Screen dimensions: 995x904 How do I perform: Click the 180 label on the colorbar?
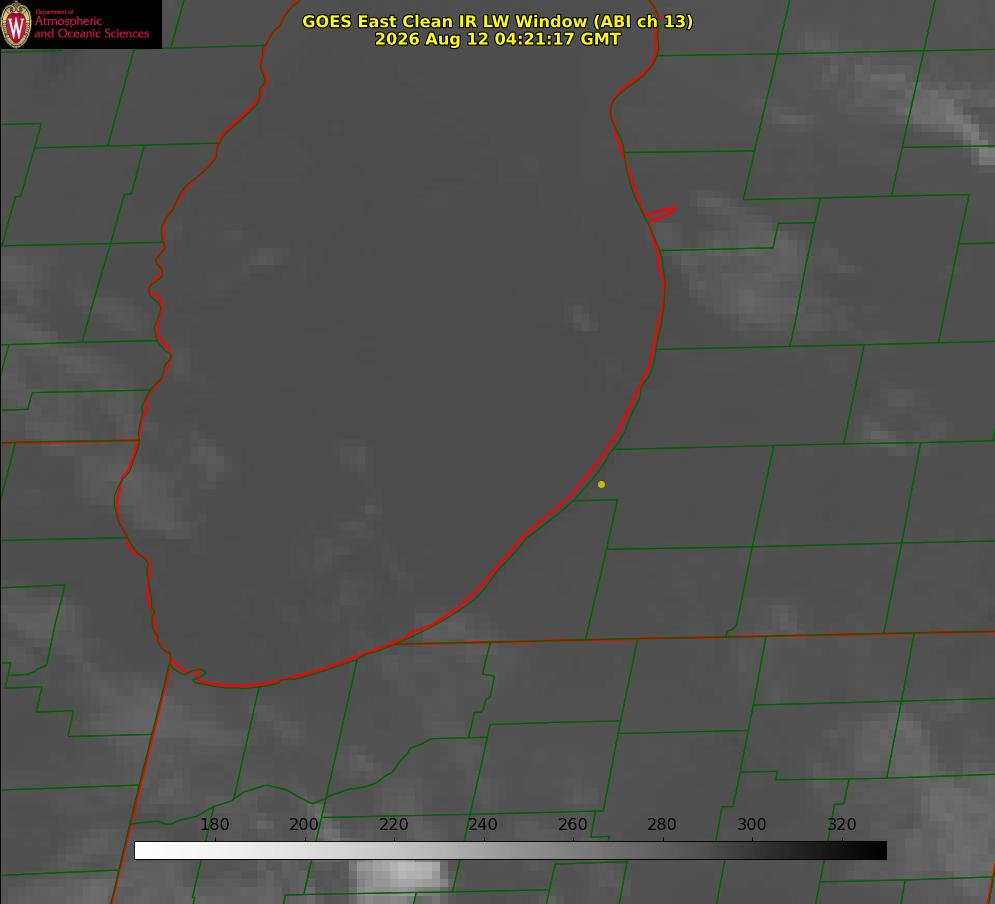(x=214, y=824)
